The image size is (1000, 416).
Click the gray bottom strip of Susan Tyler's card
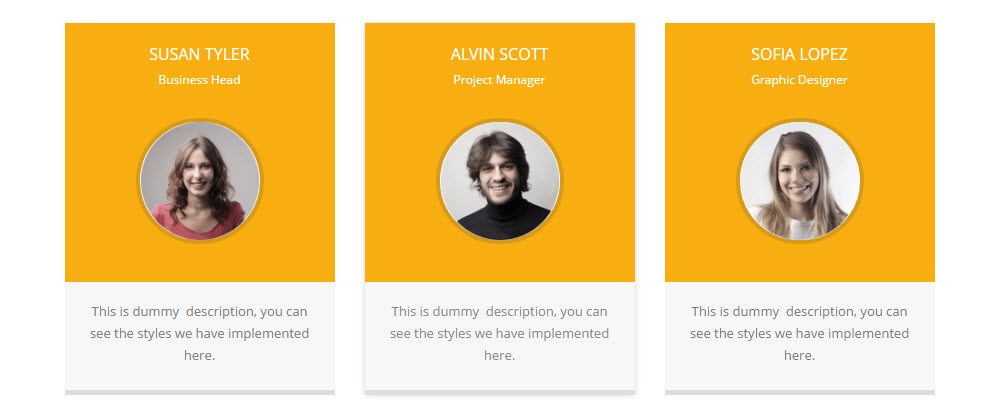pos(199,392)
